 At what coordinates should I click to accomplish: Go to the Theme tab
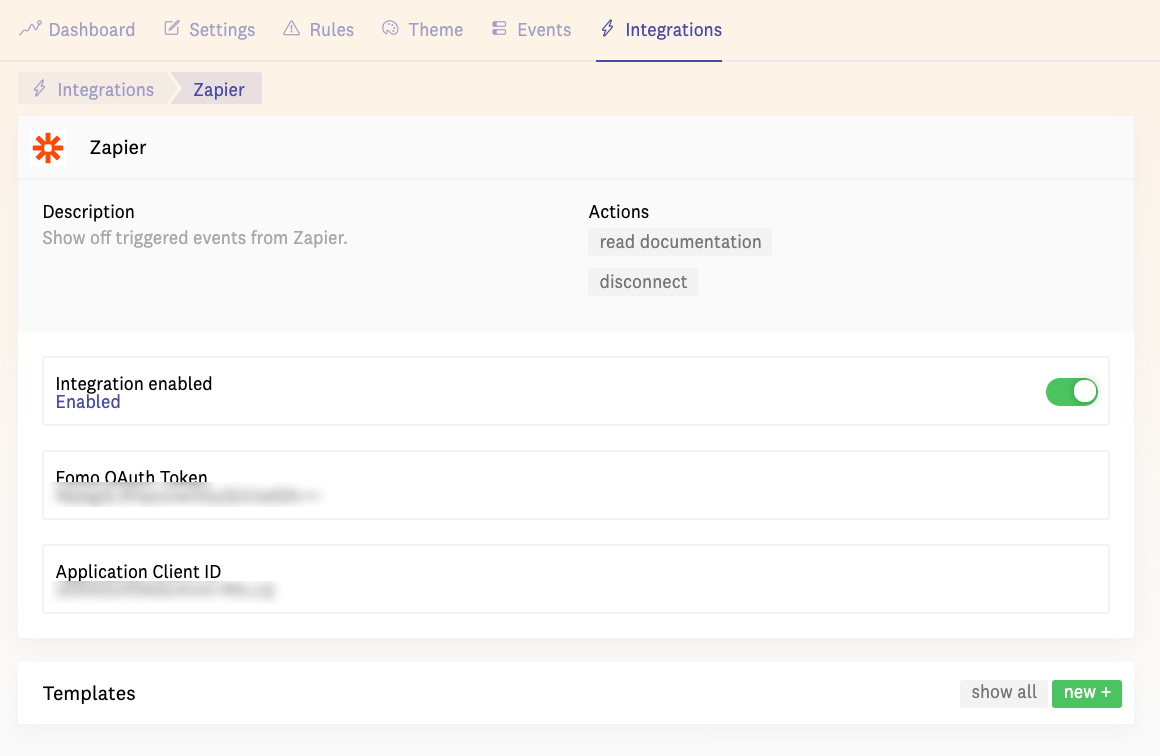422,30
